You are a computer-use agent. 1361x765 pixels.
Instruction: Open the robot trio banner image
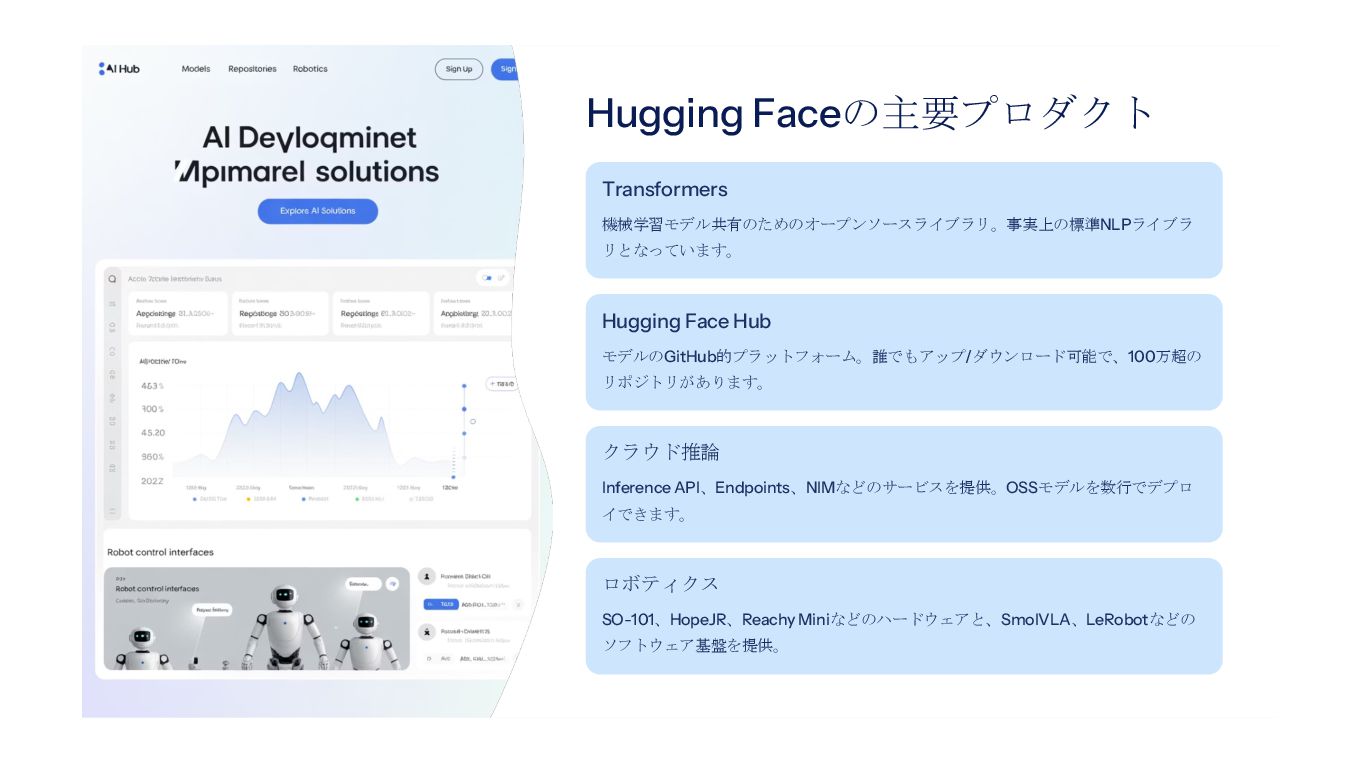[x=257, y=619]
